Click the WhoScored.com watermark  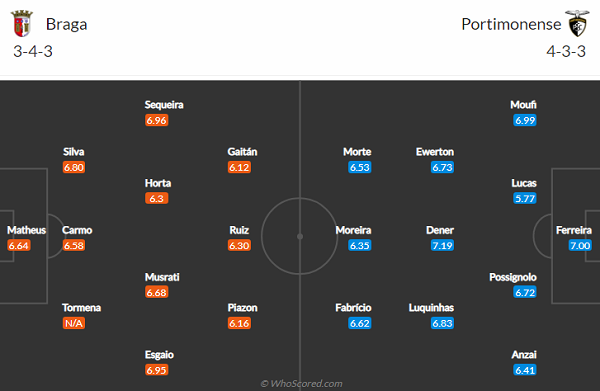[x=302, y=383]
